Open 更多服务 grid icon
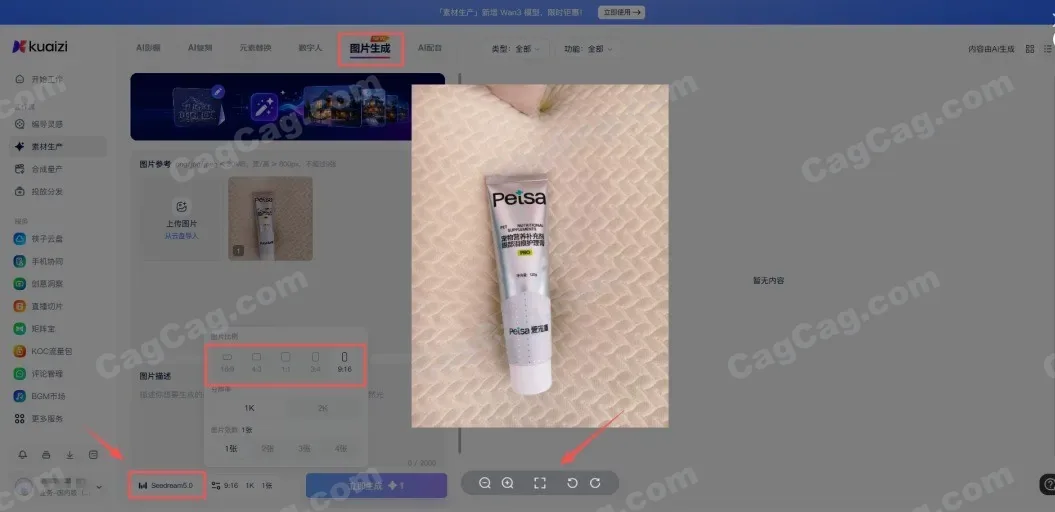Viewport: 1055px width, 512px height. (20, 418)
